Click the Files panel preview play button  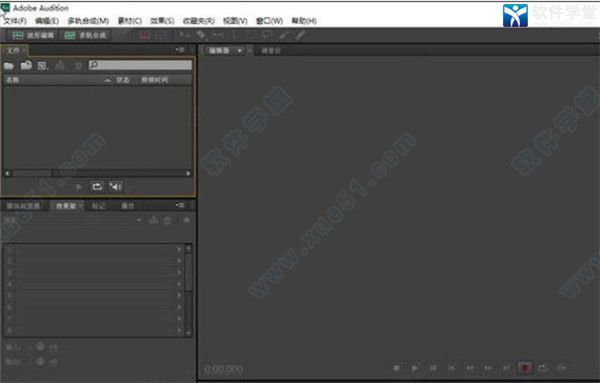79,187
